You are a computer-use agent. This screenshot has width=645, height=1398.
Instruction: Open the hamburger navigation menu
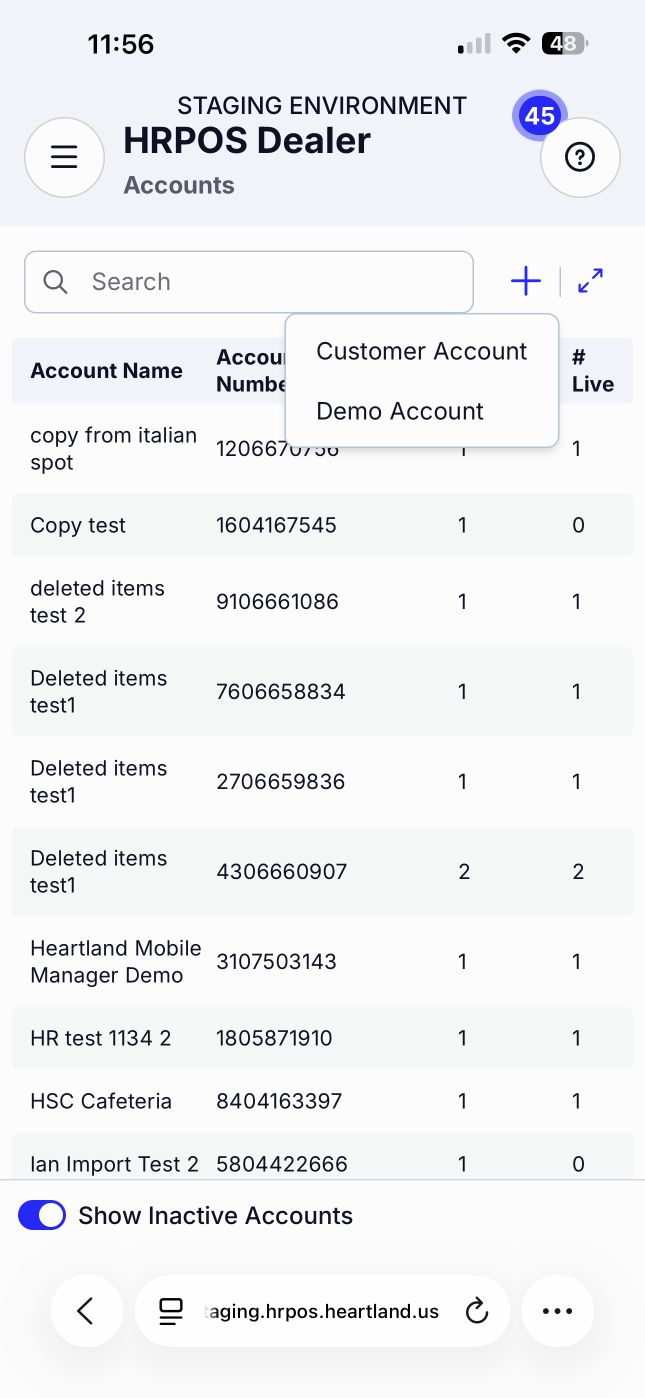point(64,158)
